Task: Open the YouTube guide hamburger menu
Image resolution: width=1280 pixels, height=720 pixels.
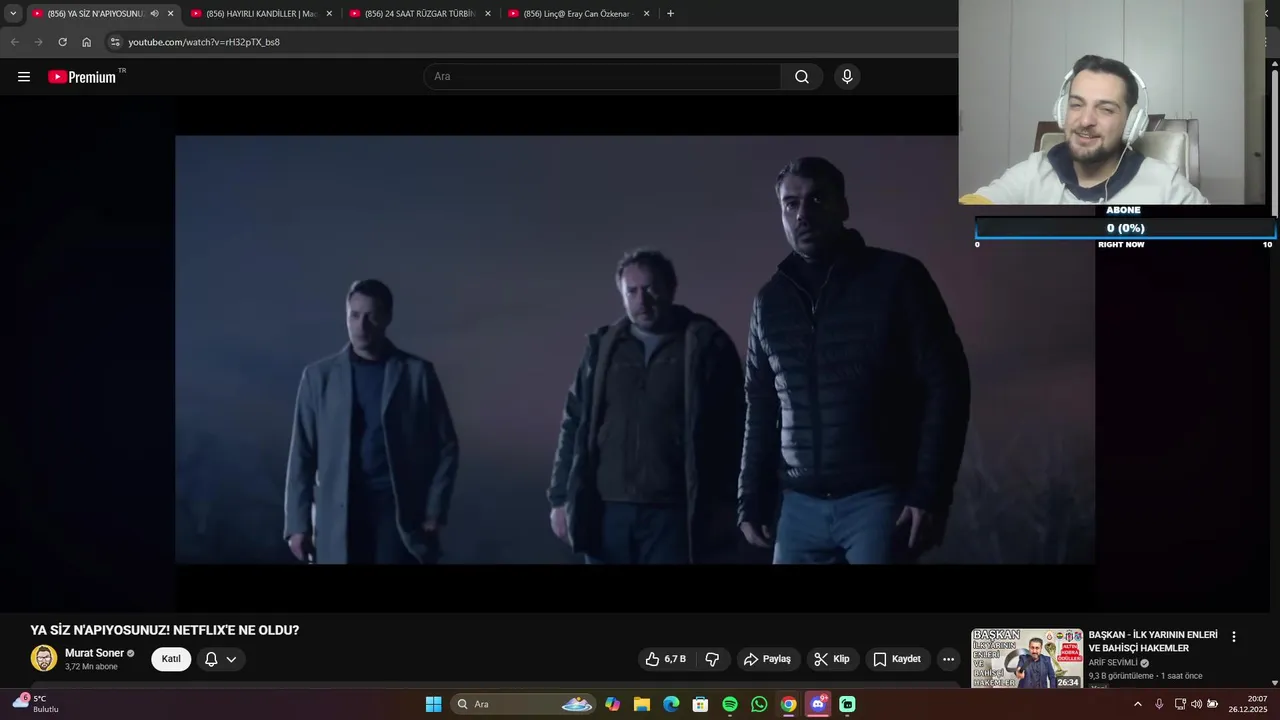Action: [x=24, y=77]
